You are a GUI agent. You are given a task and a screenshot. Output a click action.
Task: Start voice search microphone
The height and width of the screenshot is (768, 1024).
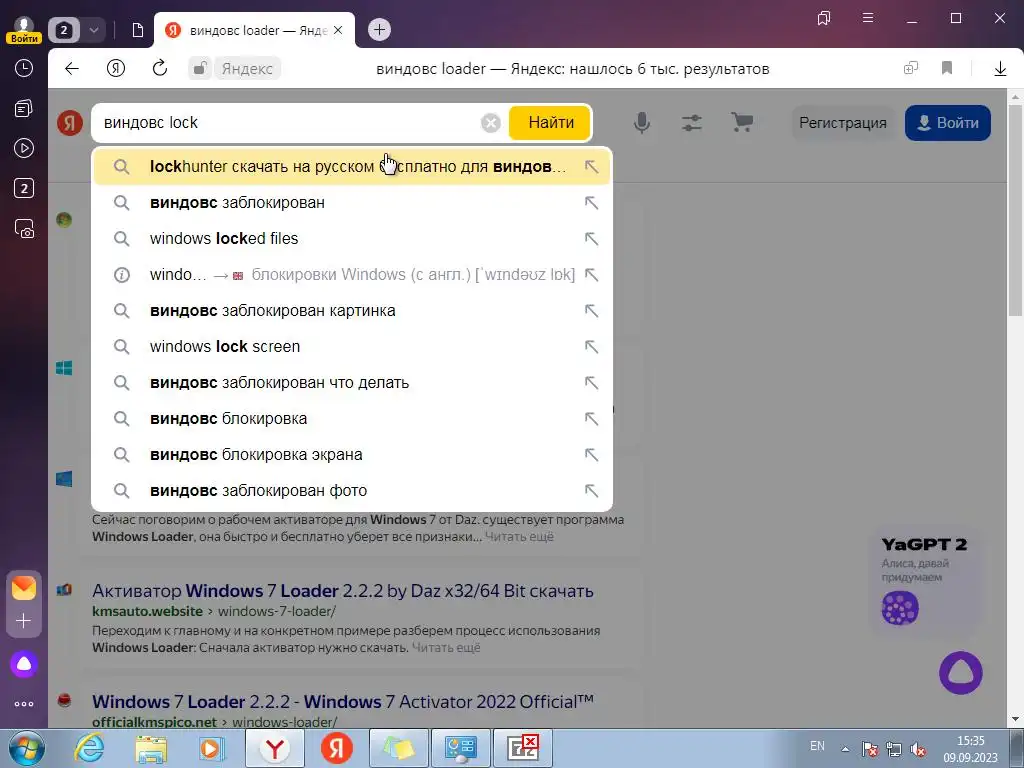pos(642,123)
